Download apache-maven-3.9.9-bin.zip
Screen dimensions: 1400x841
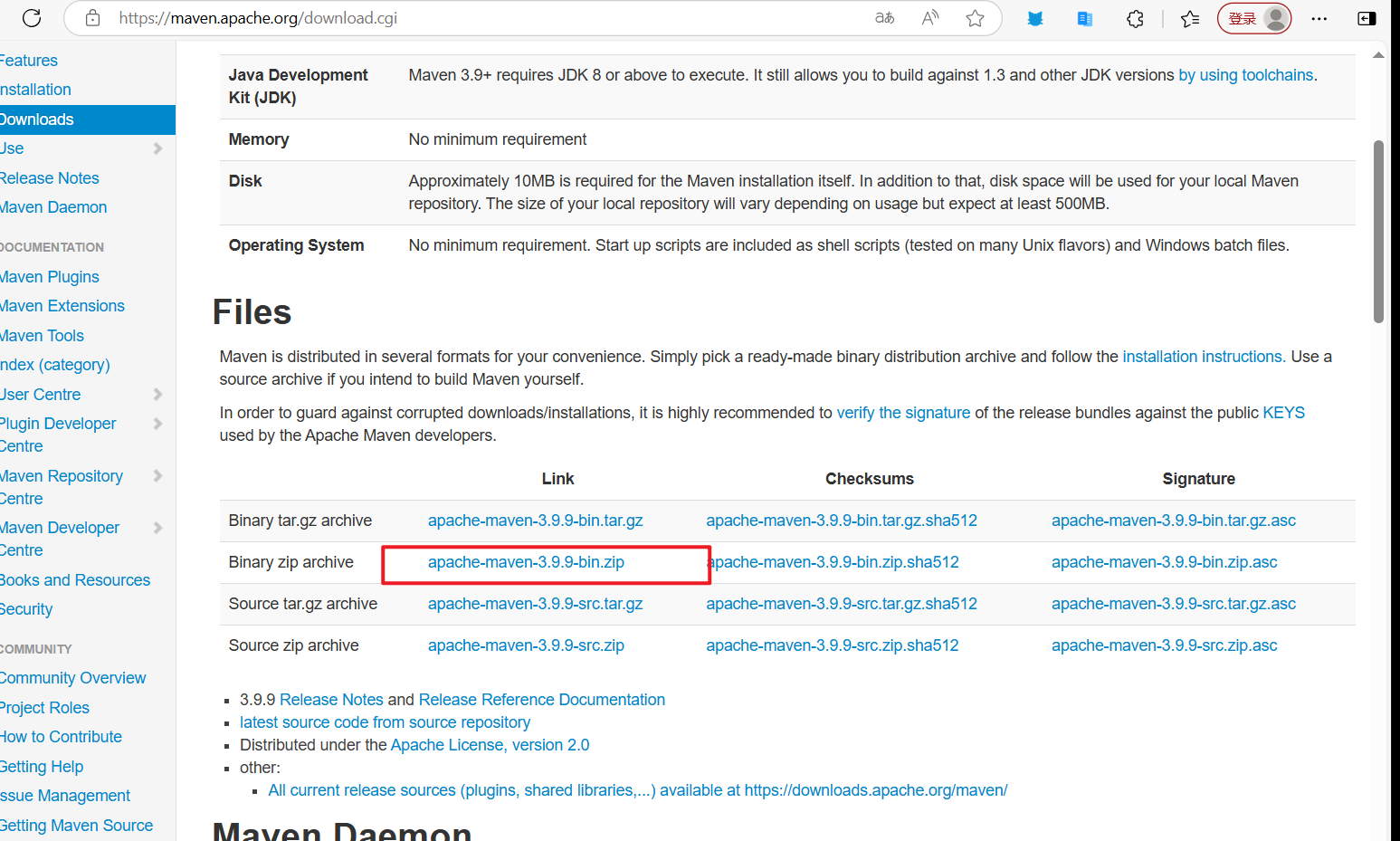point(526,562)
